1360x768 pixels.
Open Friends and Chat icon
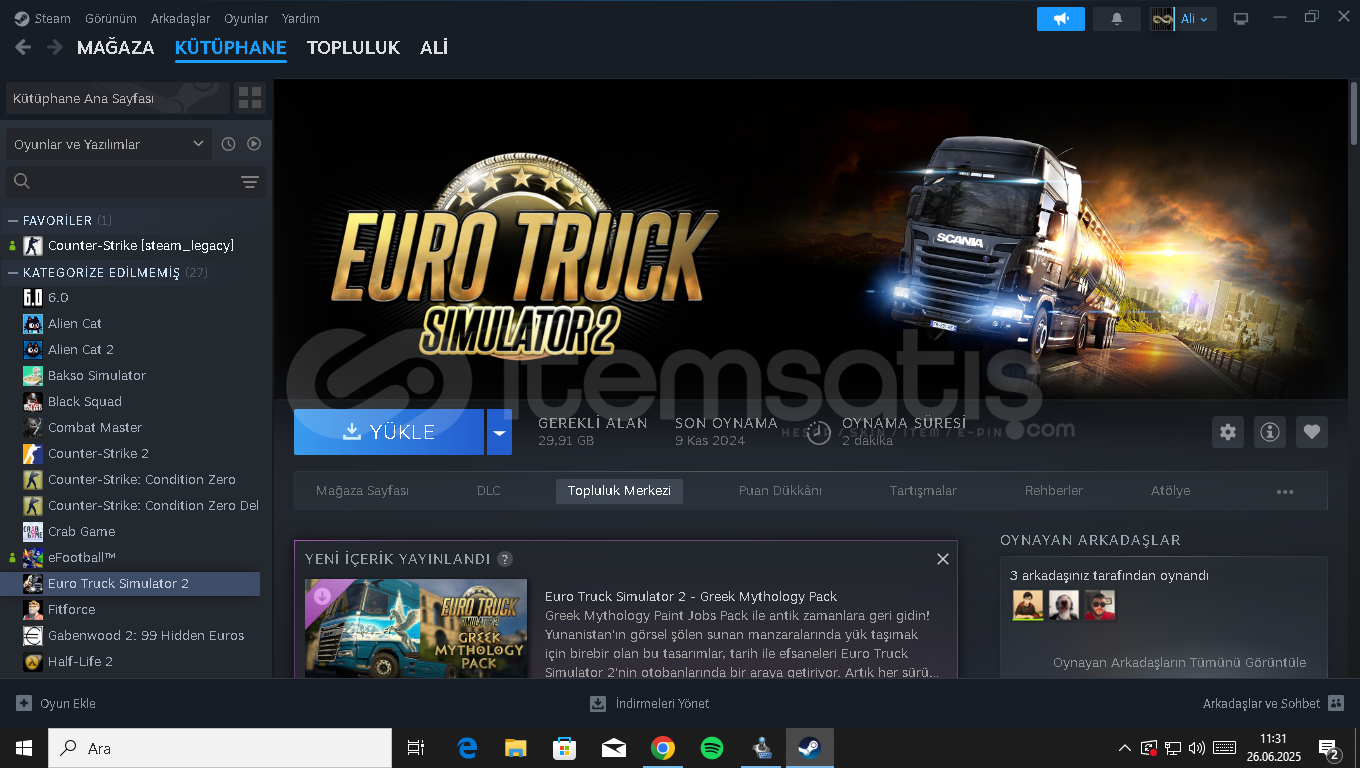click(x=1336, y=703)
